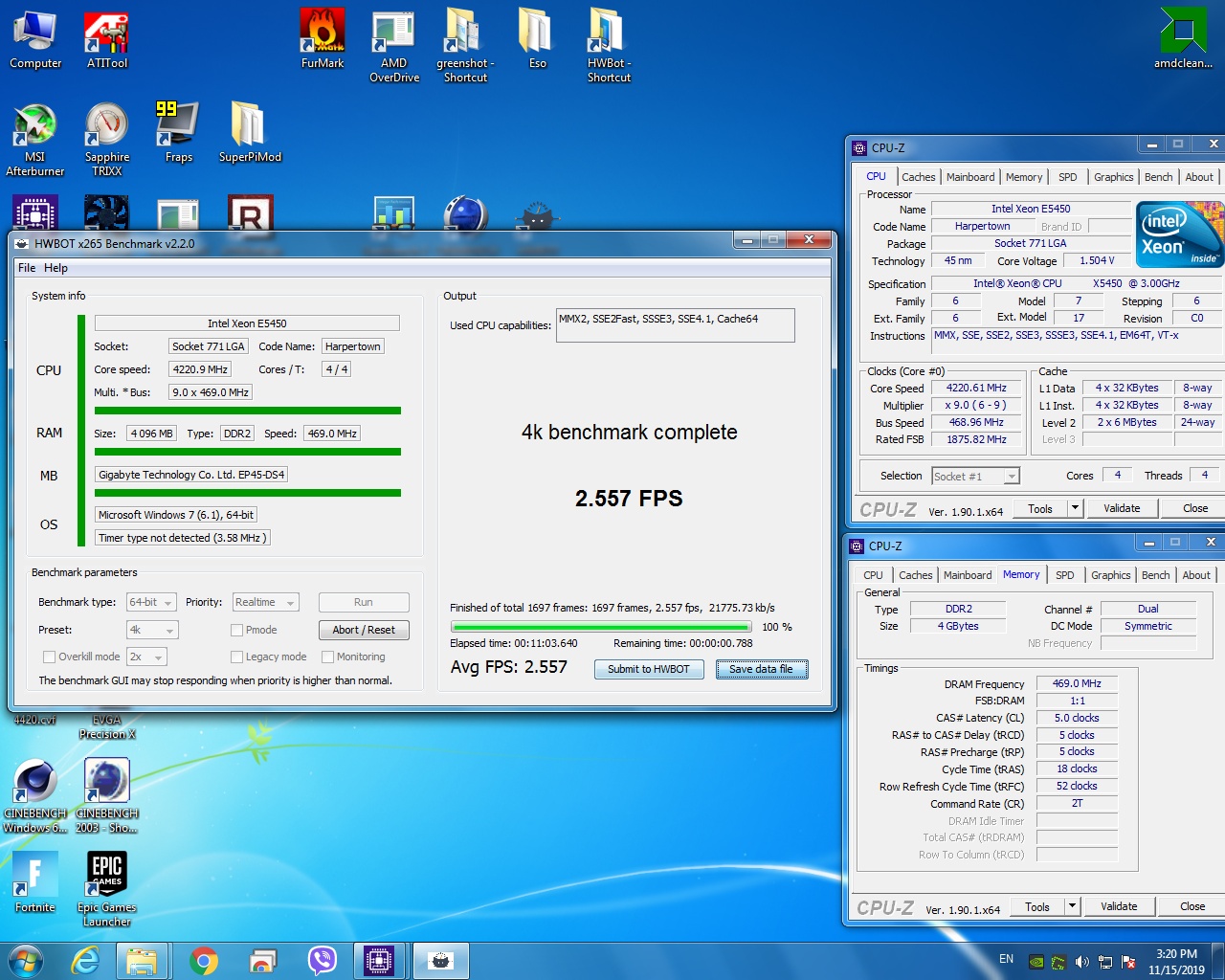Click benchmark progress bar at 100%
This screenshot has width=1225, height=980.
point(601,628)
